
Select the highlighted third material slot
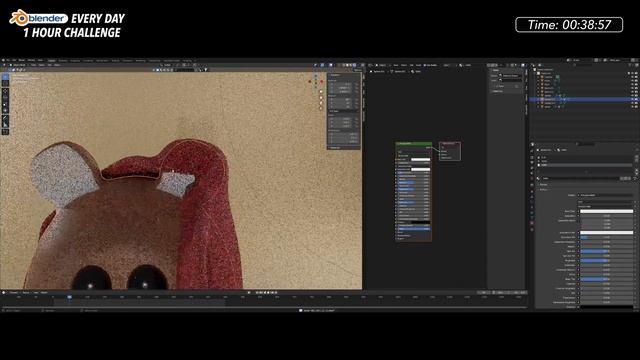(x=585, y=165)
